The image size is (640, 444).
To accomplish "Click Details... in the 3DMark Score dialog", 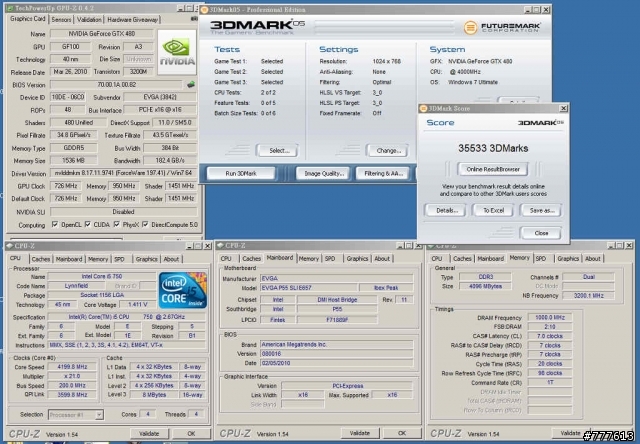I will (447, 211).
